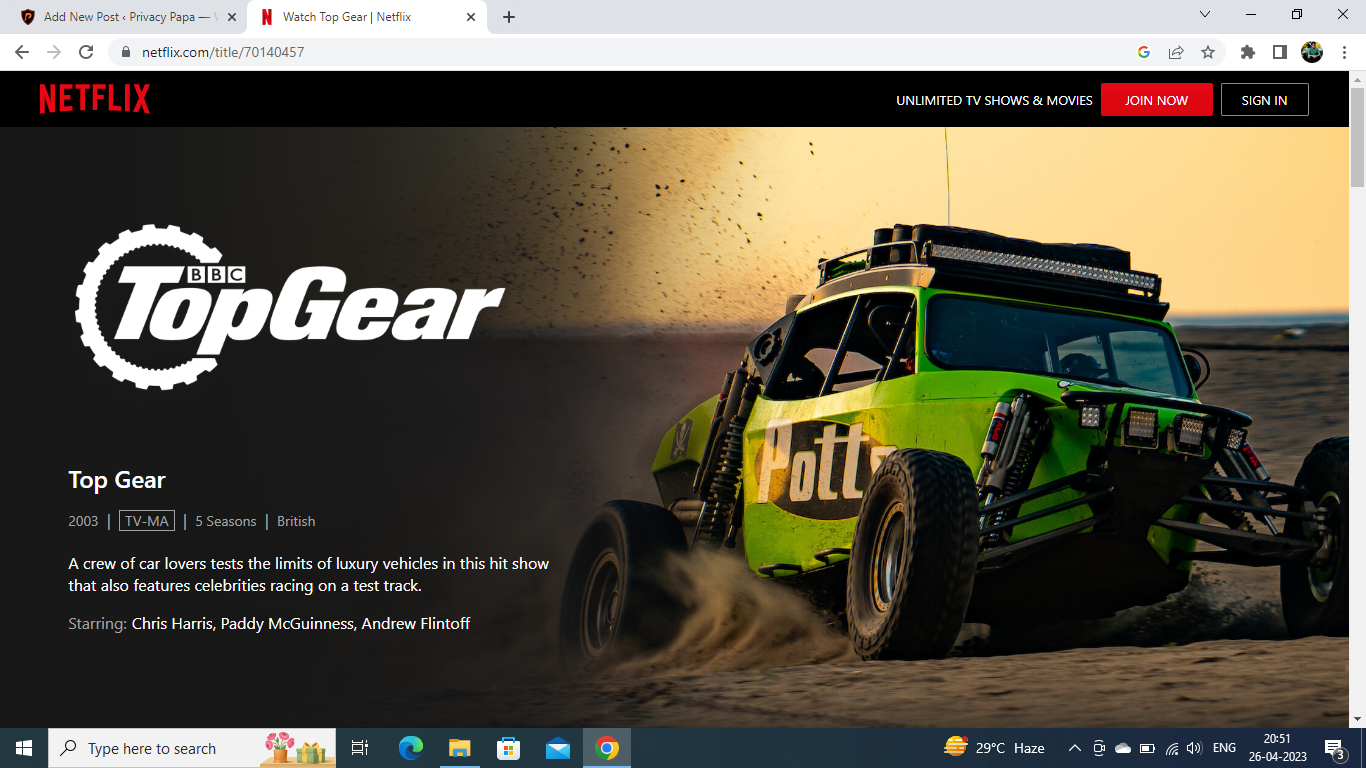Click Chris Harris in the starring list
1366x768 pixels.
pos(172,624)
